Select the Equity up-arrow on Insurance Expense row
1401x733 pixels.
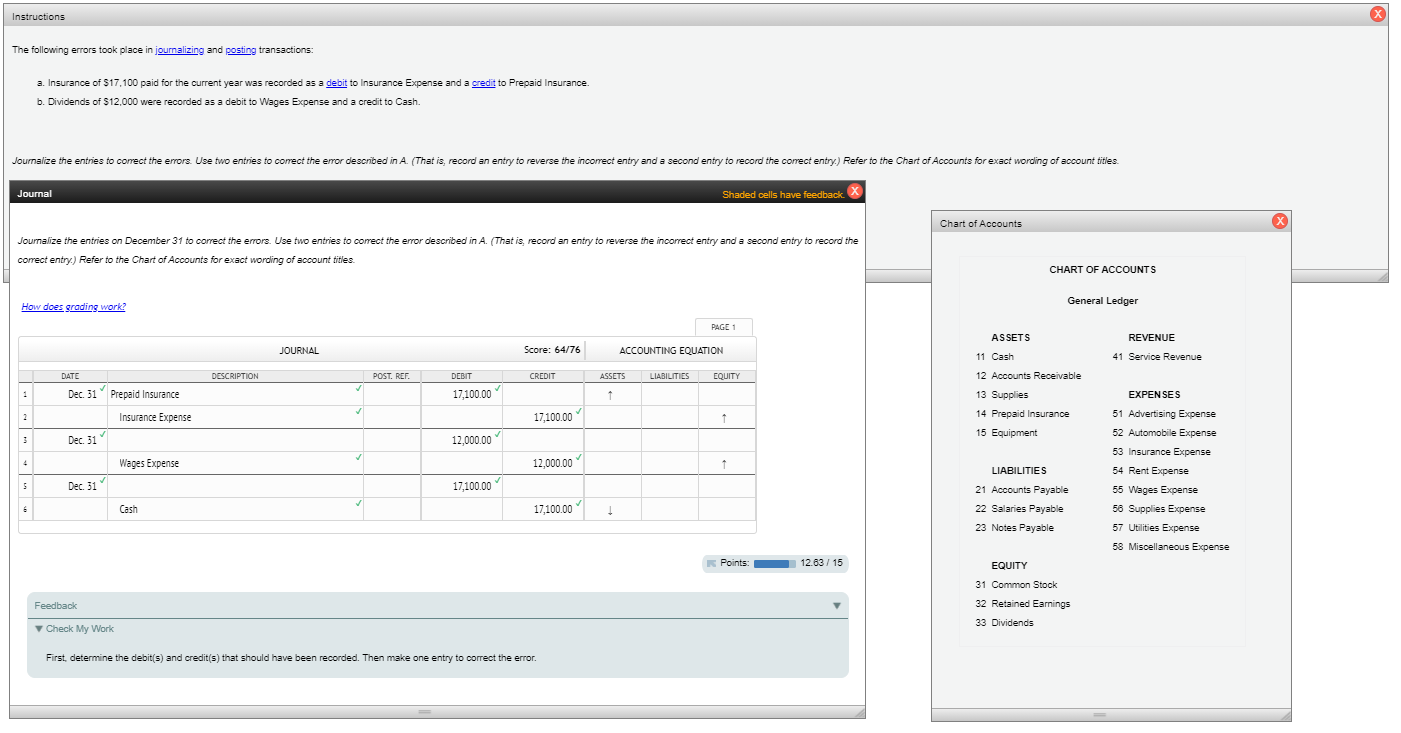click(x=727, y=417)
